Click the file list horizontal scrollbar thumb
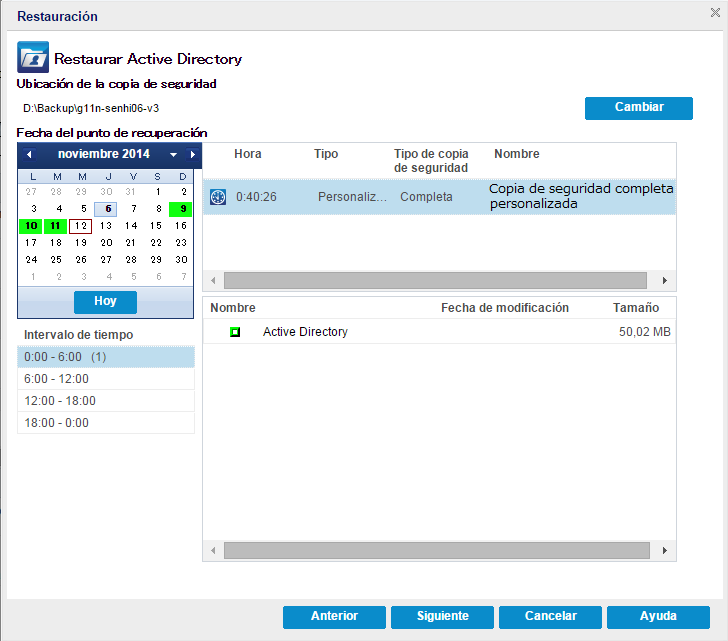The image size is (728, 641). (437, 550)
